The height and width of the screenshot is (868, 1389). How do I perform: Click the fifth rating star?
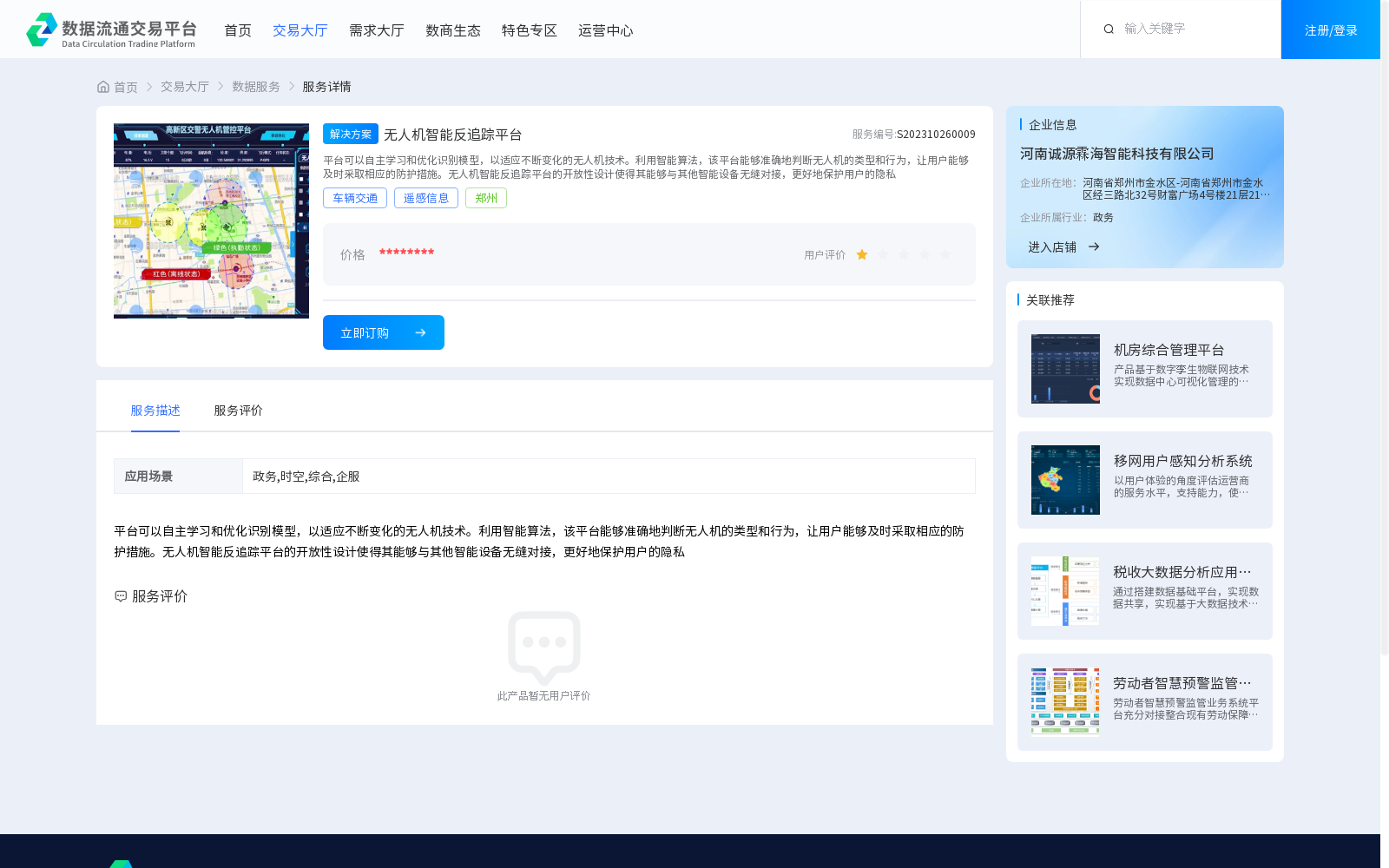tap(945, 254)
